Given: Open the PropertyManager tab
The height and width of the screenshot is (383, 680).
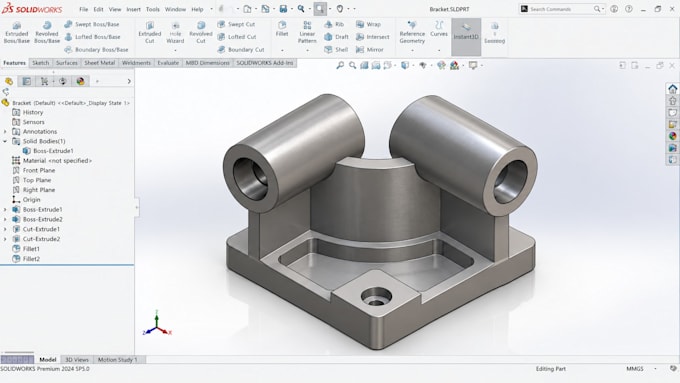Looking at the screenshot, I should click(27, 81).
